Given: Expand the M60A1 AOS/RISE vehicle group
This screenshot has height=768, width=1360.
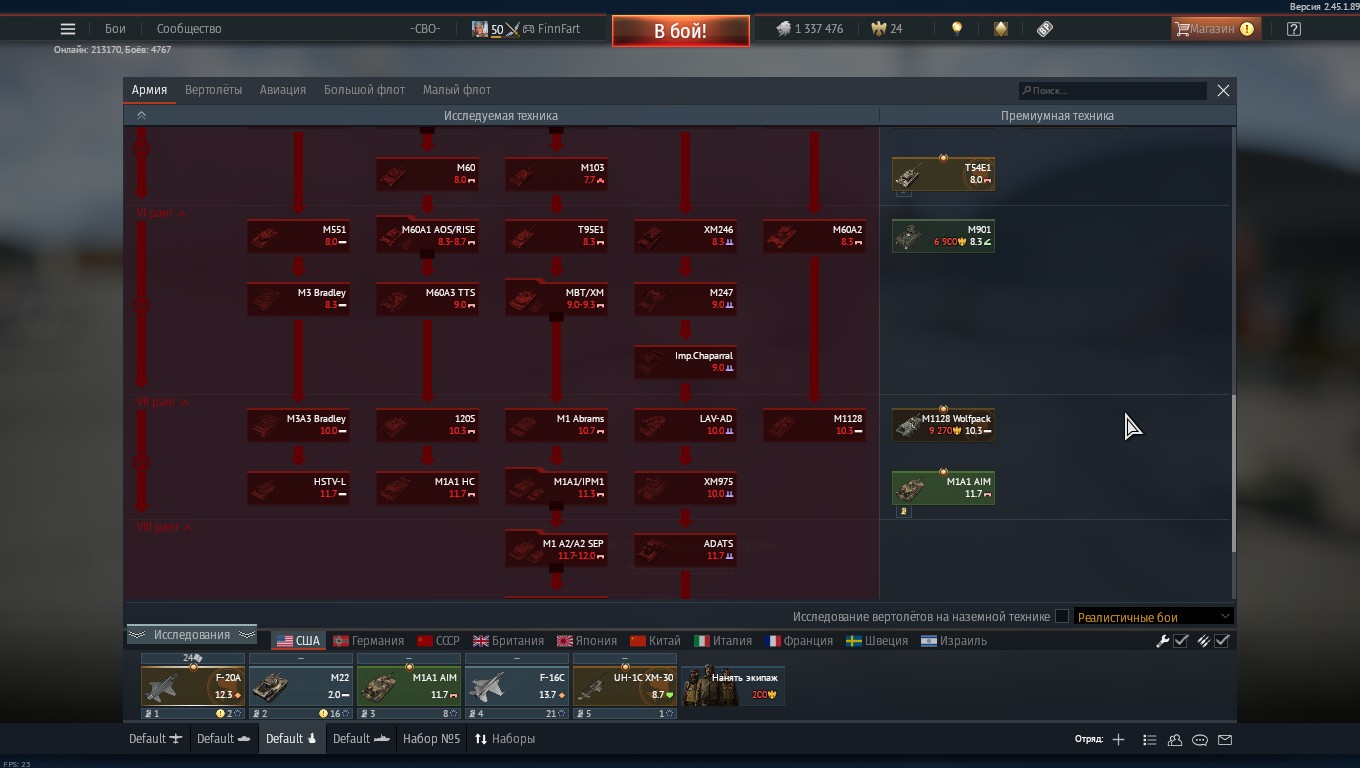Looking at the screenshot, I should point(427,236).
